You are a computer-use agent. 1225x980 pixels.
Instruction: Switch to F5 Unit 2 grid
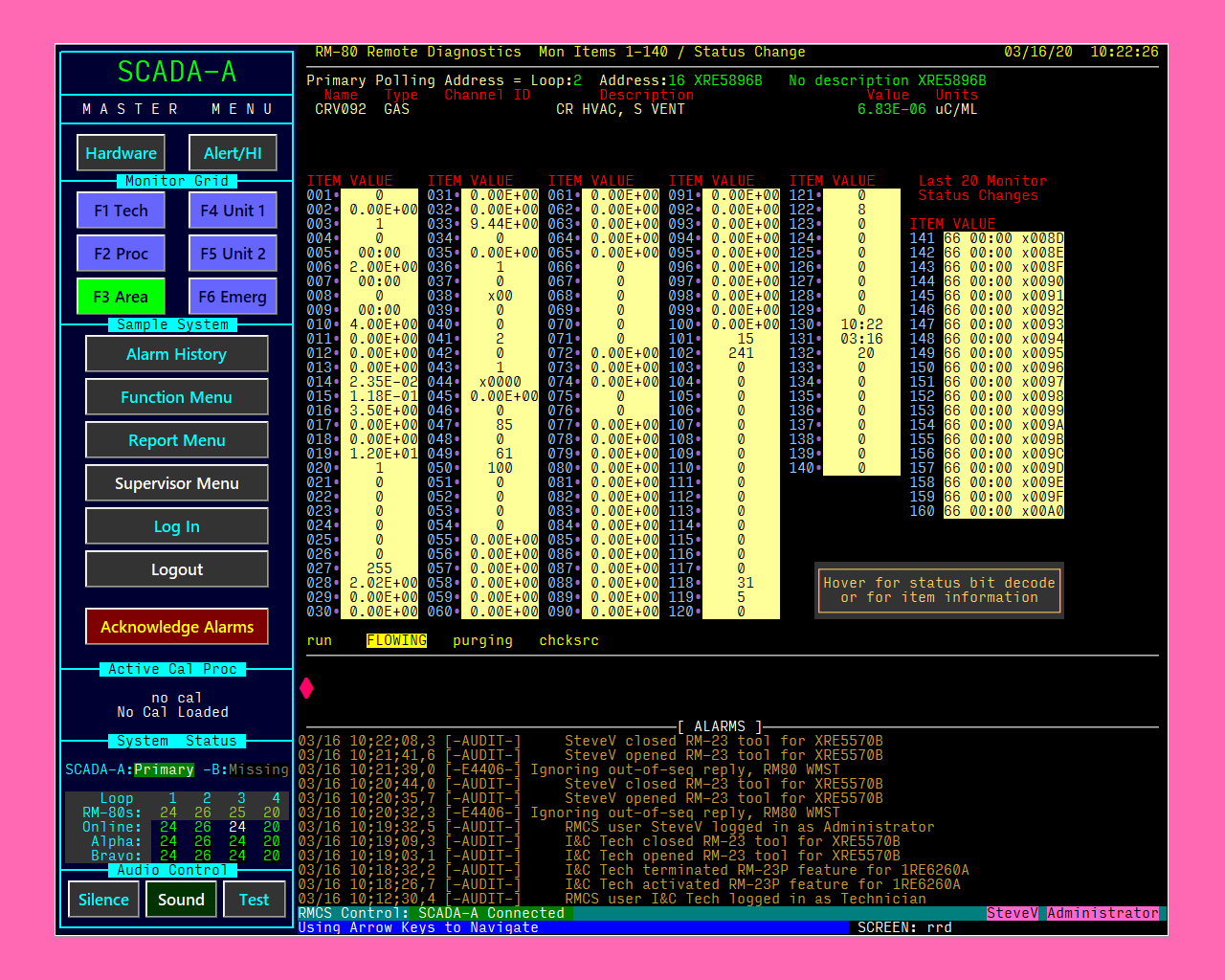[x=233, y=254]
